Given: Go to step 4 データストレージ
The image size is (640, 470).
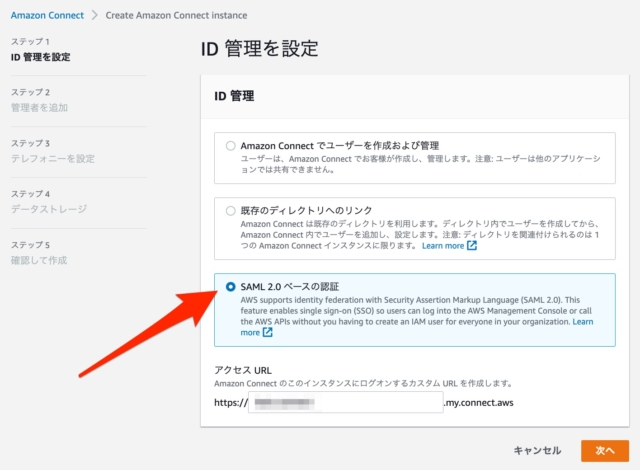Looking at the screenshot, I should pyautogui.click(x=49, y=209).
